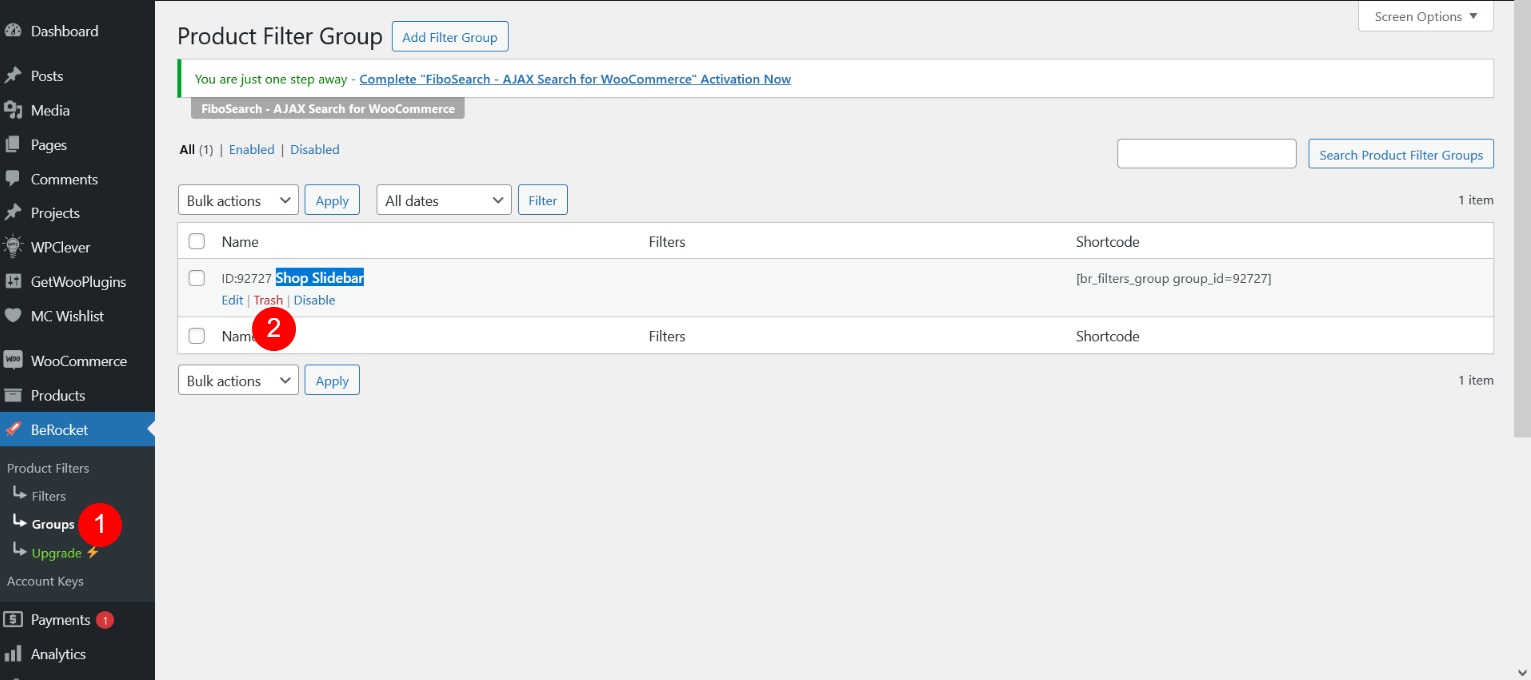This screenshot has height=680, width=1531.
Task: Click Add Filter Group button
Action: pos(450,37)
